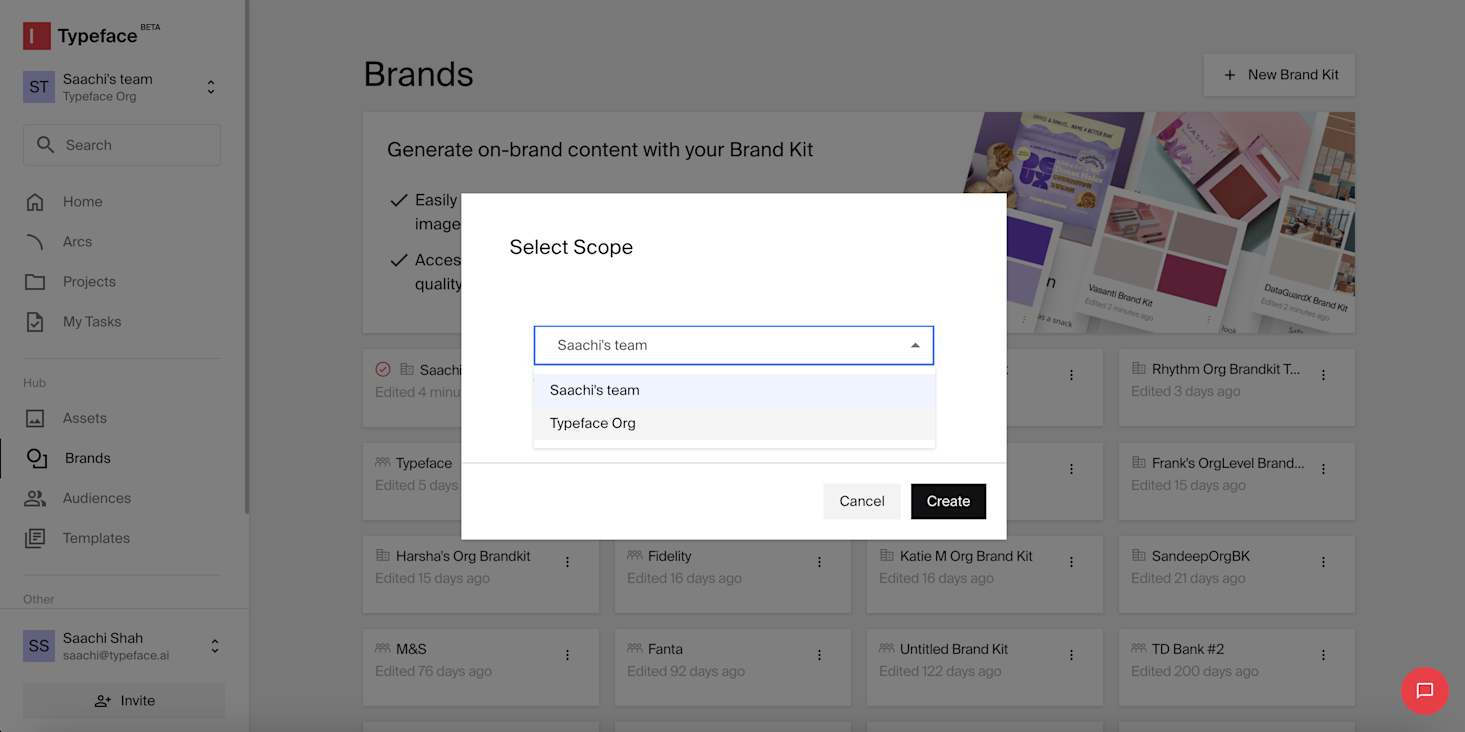1465x732 pixels.
Task: Open the Fanta brand kit card
Action: point(733,667)
